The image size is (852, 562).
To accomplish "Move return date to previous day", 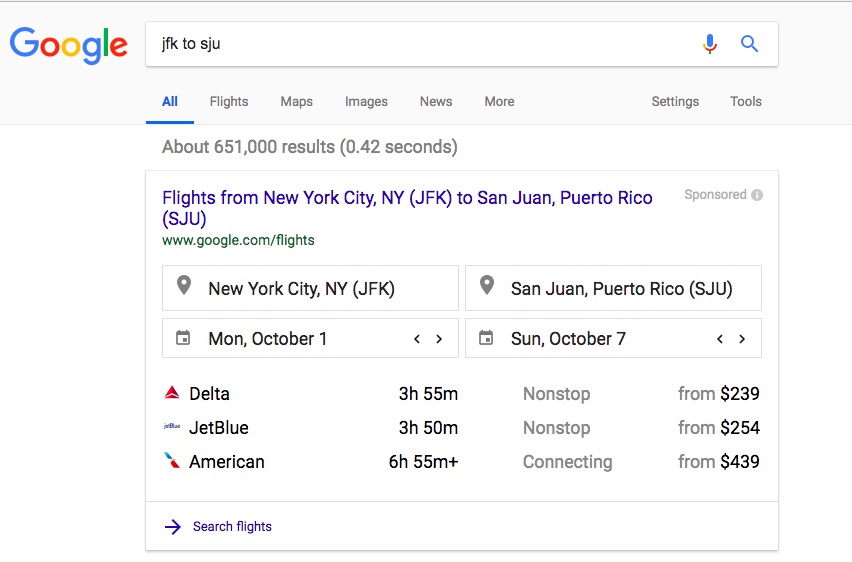I will point(720,339).
